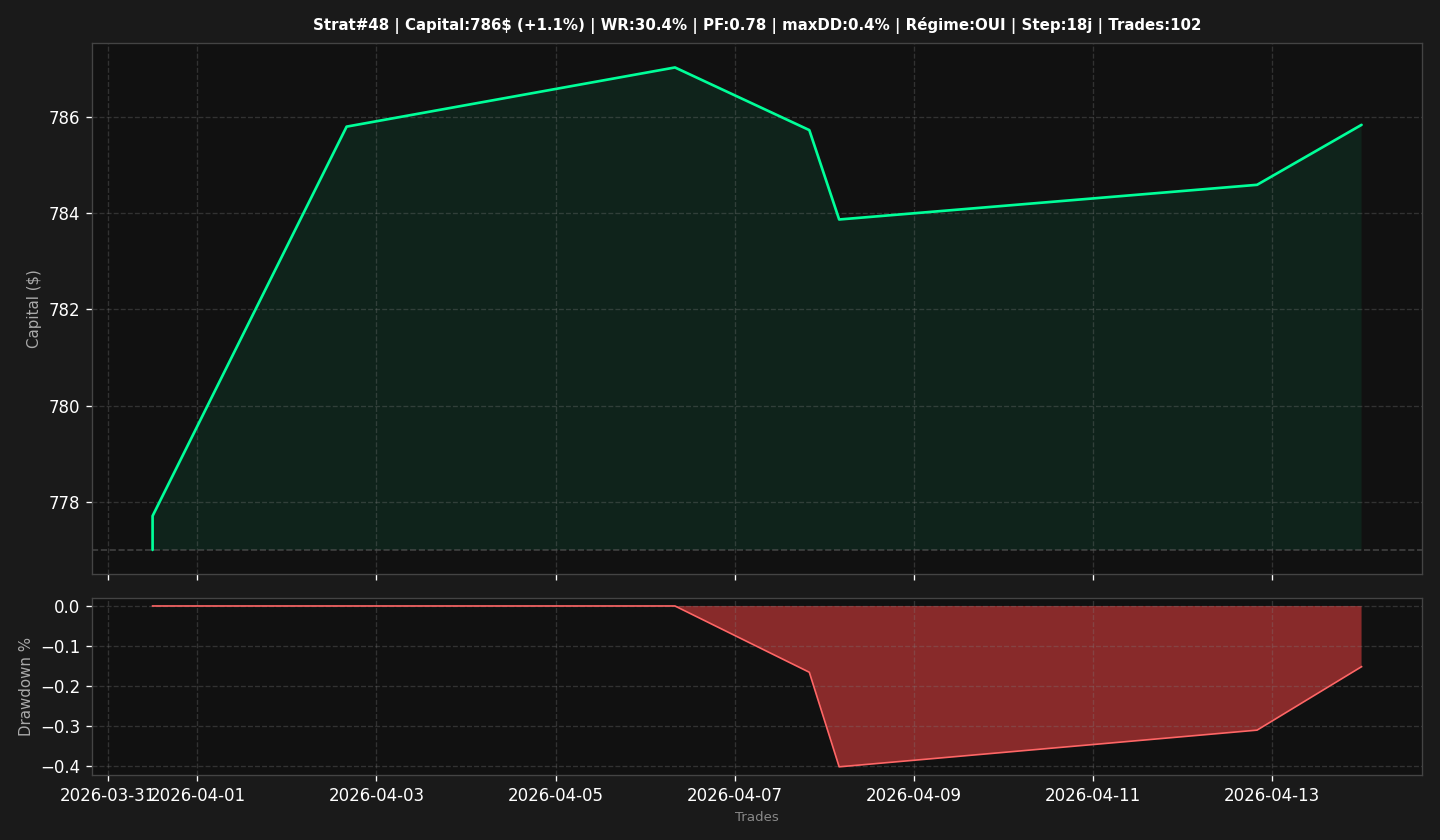1440x840 pixels.
Task: Pick the "-0.3" drawdown axis tick
Action: (62, 727)
